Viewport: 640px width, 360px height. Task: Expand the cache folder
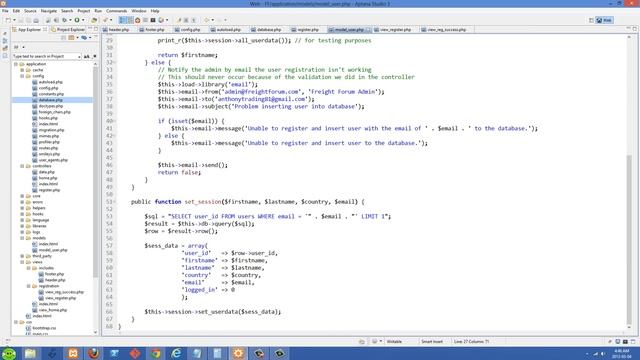(x=22, y=70)
